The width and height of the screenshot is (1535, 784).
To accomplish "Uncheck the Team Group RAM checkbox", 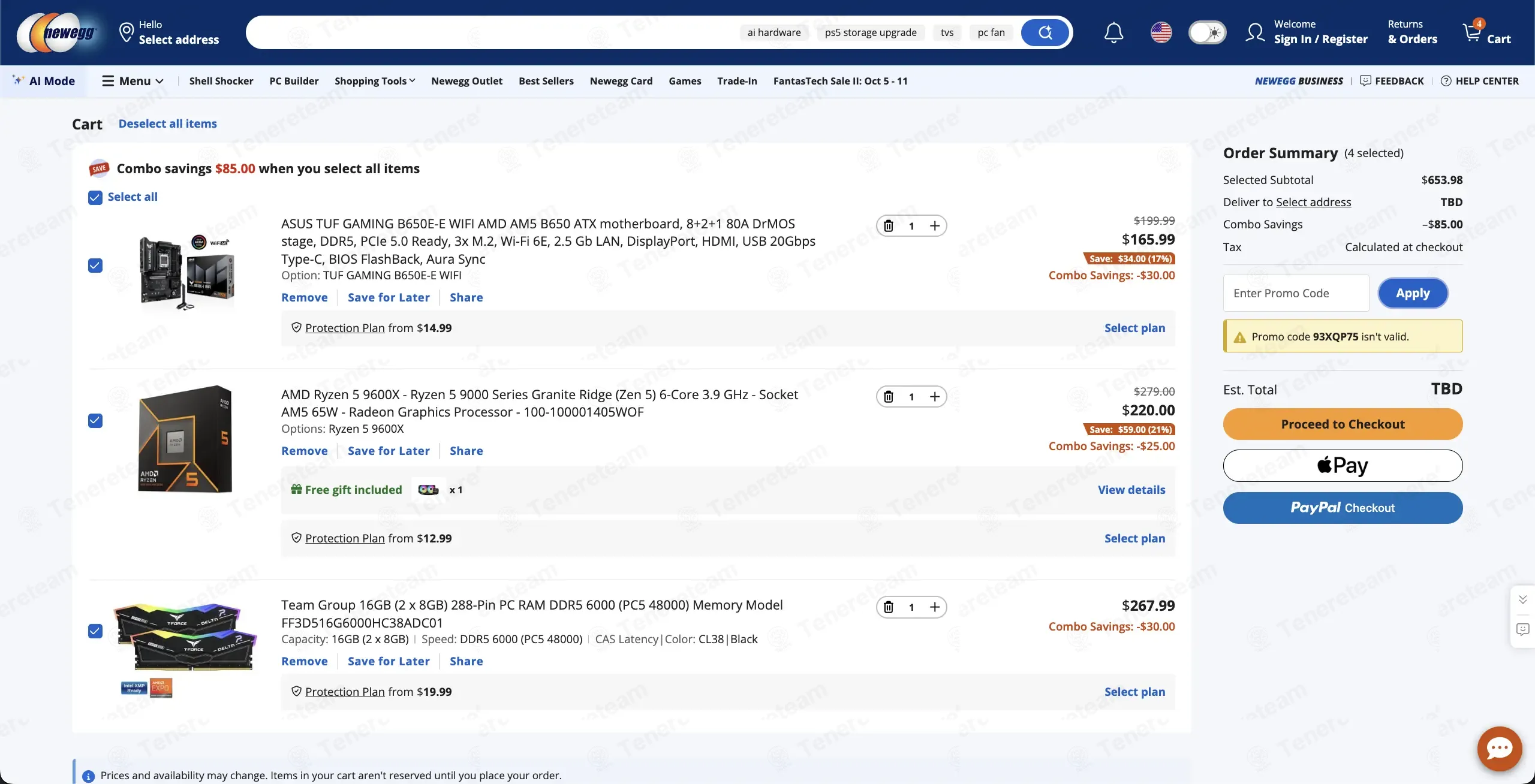I will pos(95,631).
